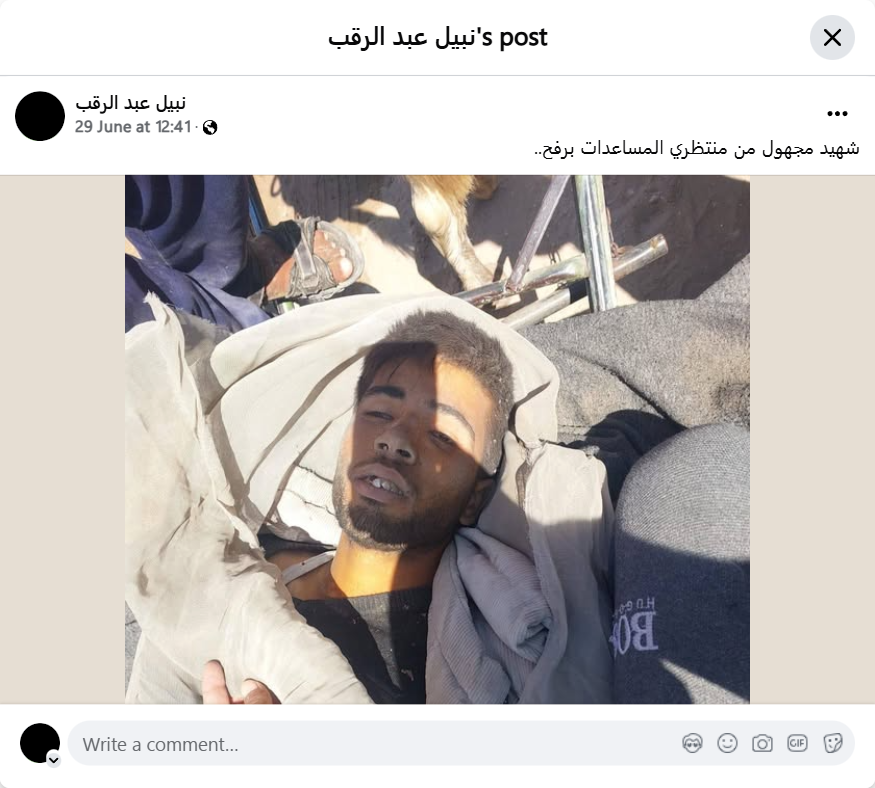Viewport: 875px width, 788px height.
Task: Click beige area left of photo
Action: (x=62, y=439)
